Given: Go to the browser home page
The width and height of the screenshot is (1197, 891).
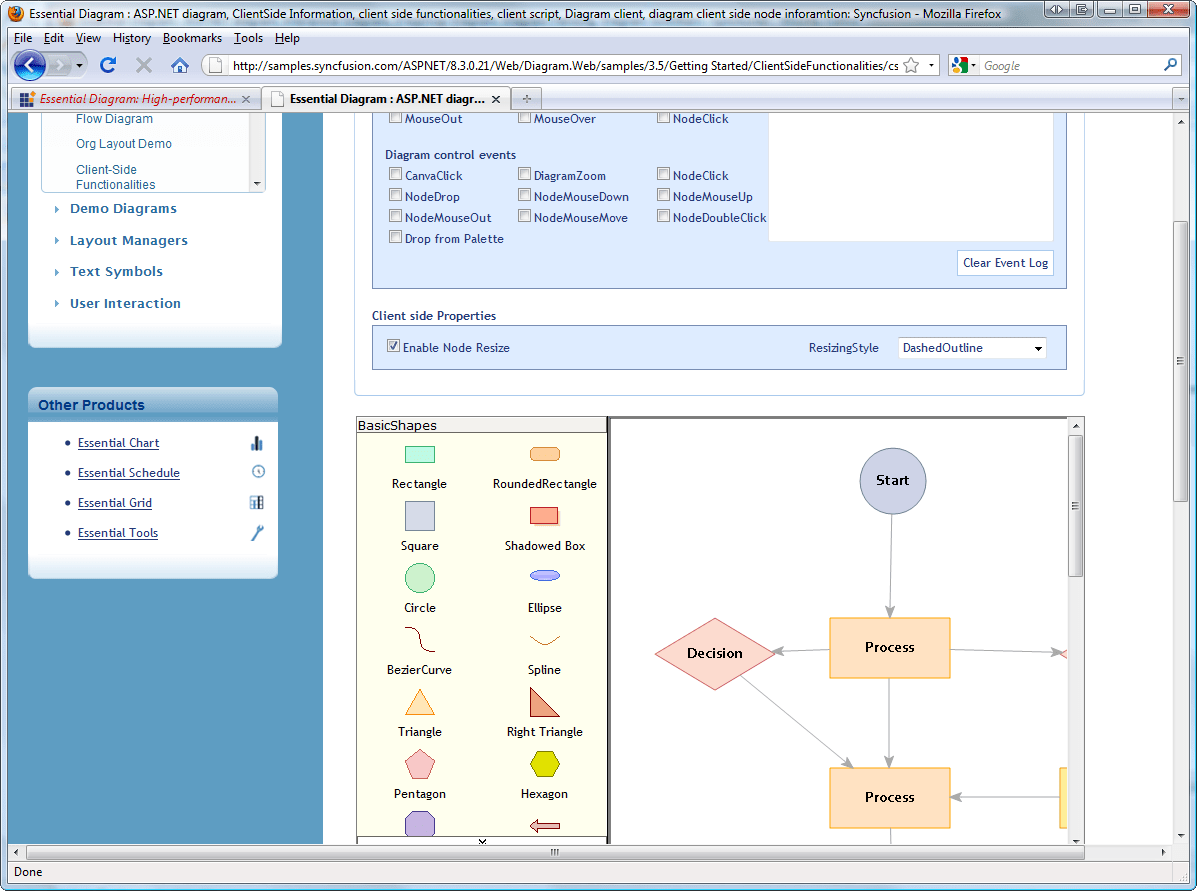Looking at the screenshot, I should pyautogui.click(x=179, y=66).
